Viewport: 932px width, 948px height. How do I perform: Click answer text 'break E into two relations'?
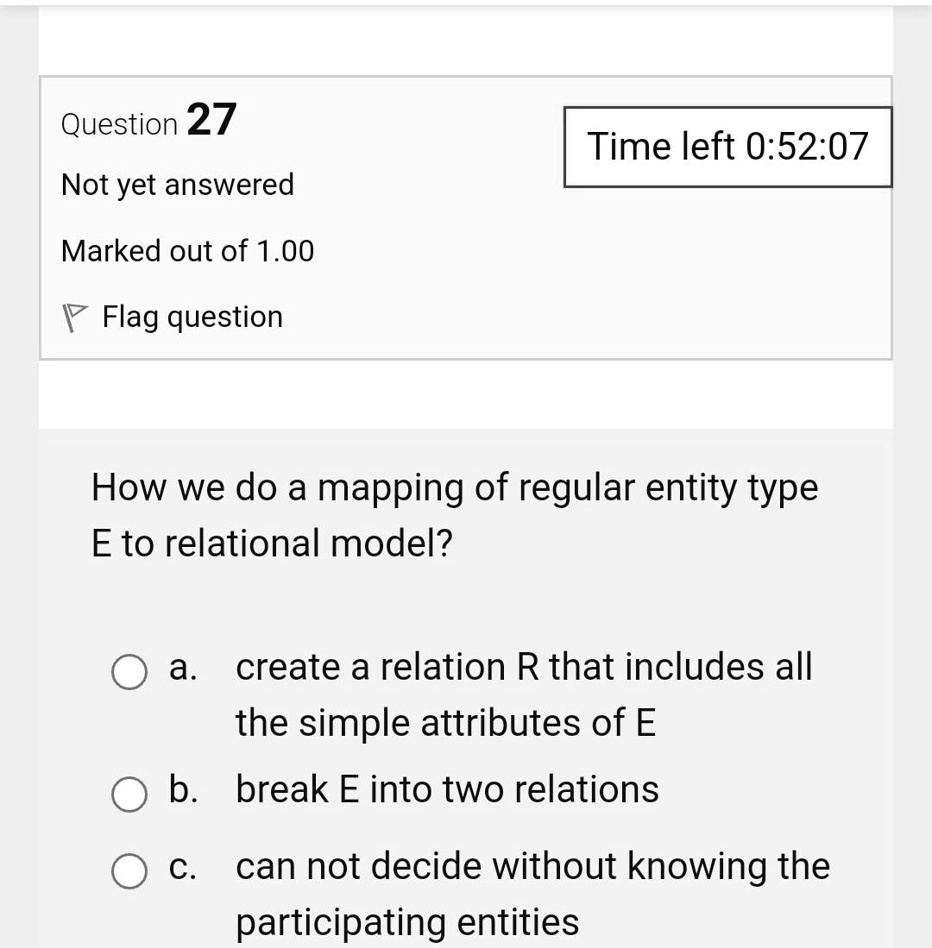tap(447, 789)
